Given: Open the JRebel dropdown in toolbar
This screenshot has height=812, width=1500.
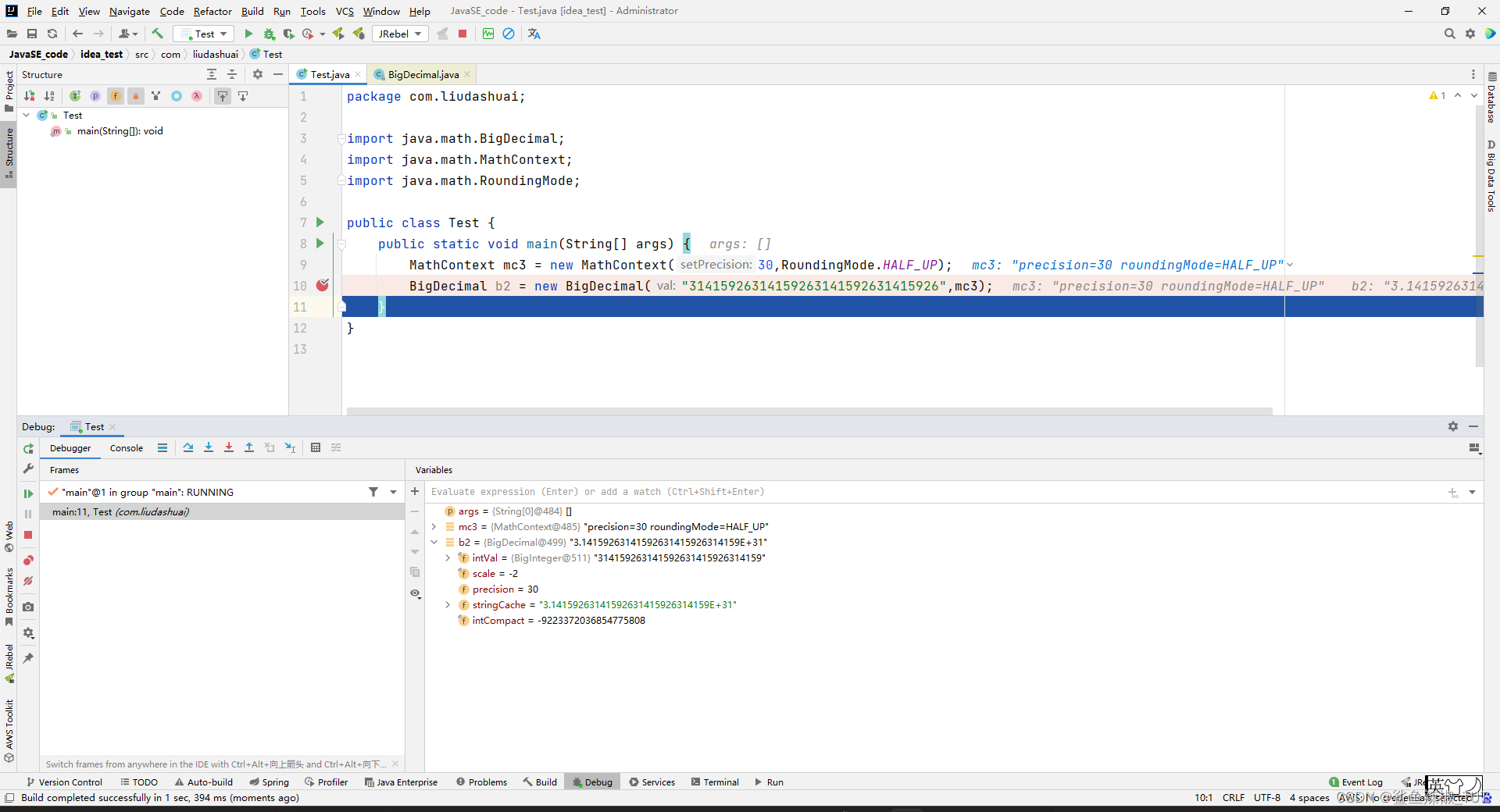Looking at the screenshot, I should click(400, 34).
